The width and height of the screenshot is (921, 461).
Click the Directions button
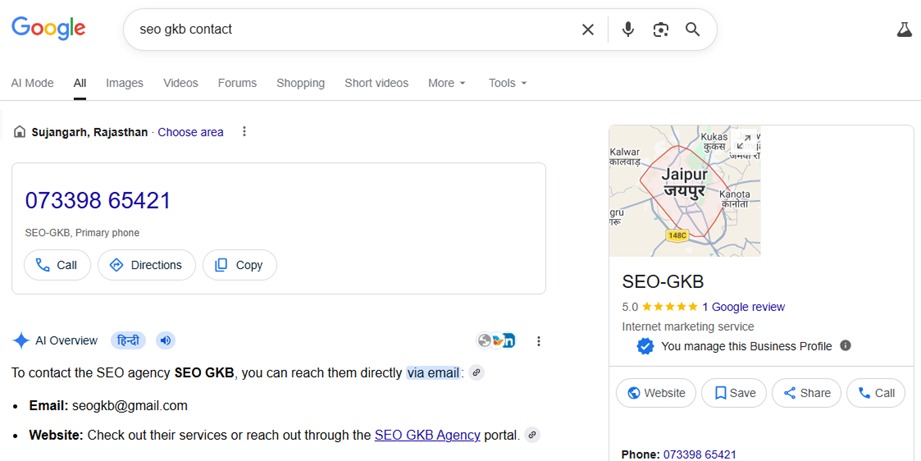point(146,265)
